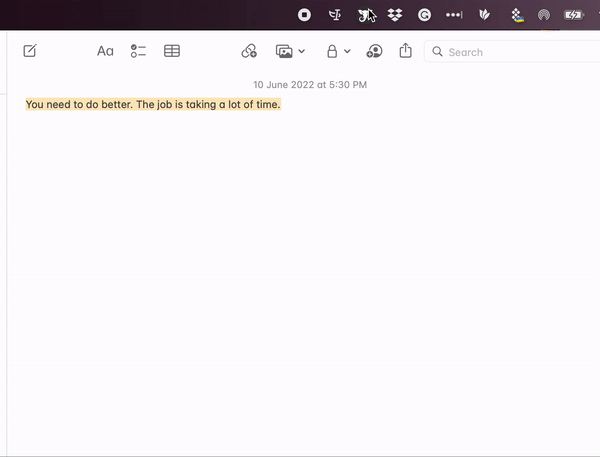600x457 pixels.
Task: Click the stop recording menu bar icon
Action: point(305,15)
